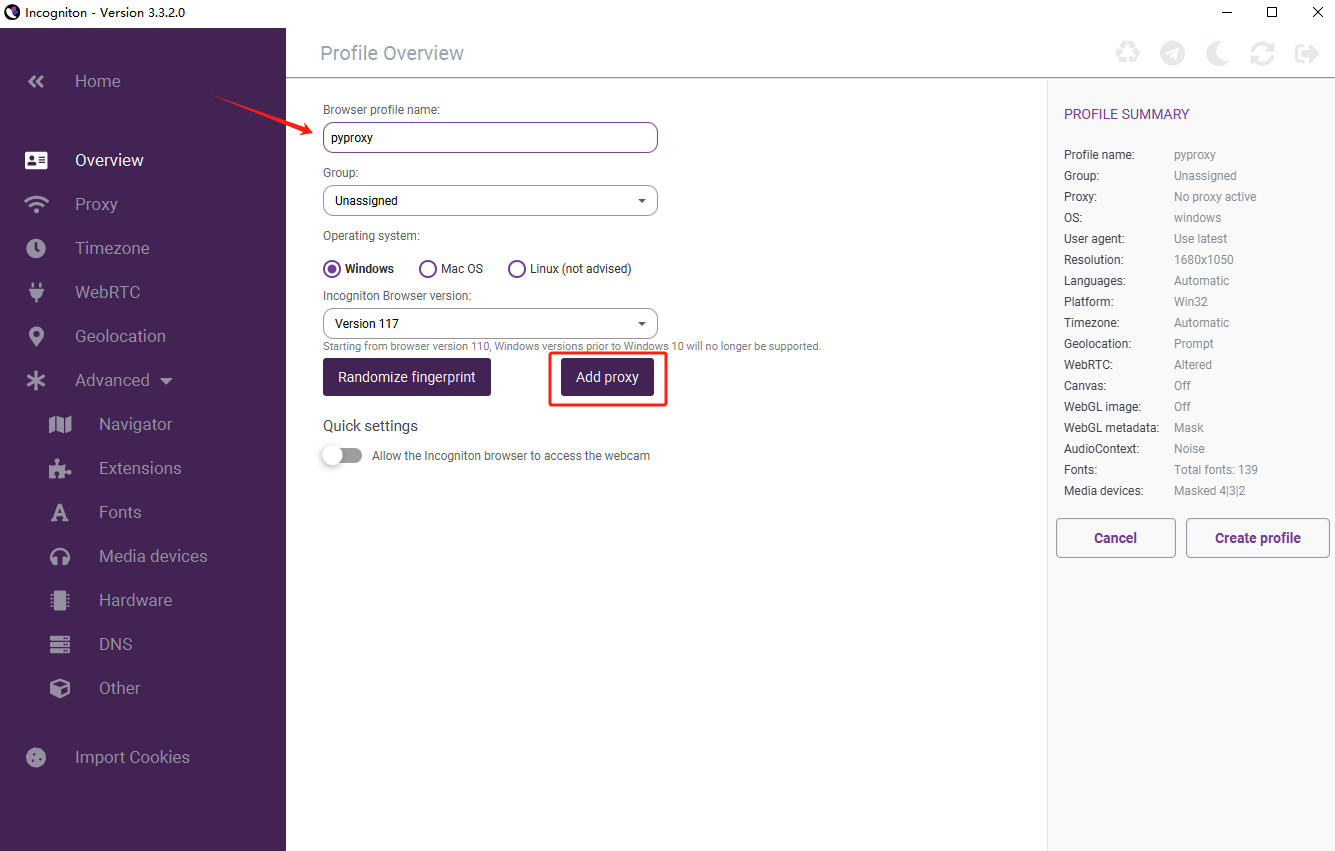Image resolution: width=1335 pixels, height=851 pixels.
Task: Click 'Total fonts: 139' value
Action: point(1216,470)
